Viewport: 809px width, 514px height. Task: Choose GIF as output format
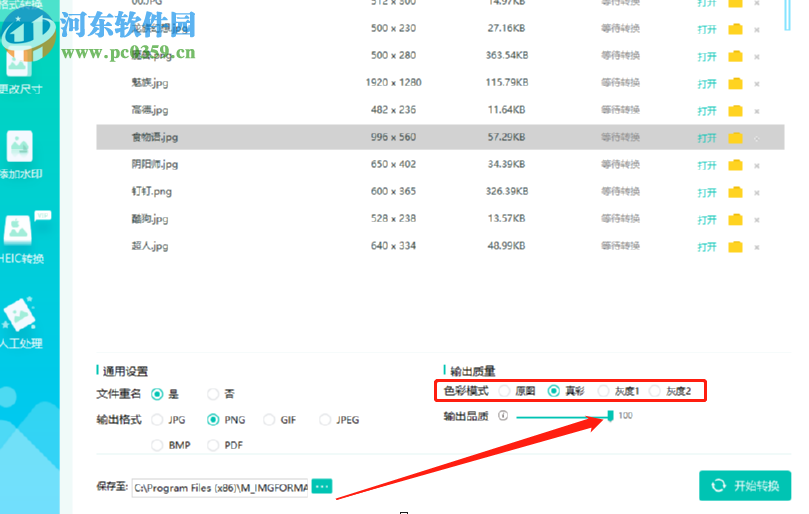coord(269,420)
